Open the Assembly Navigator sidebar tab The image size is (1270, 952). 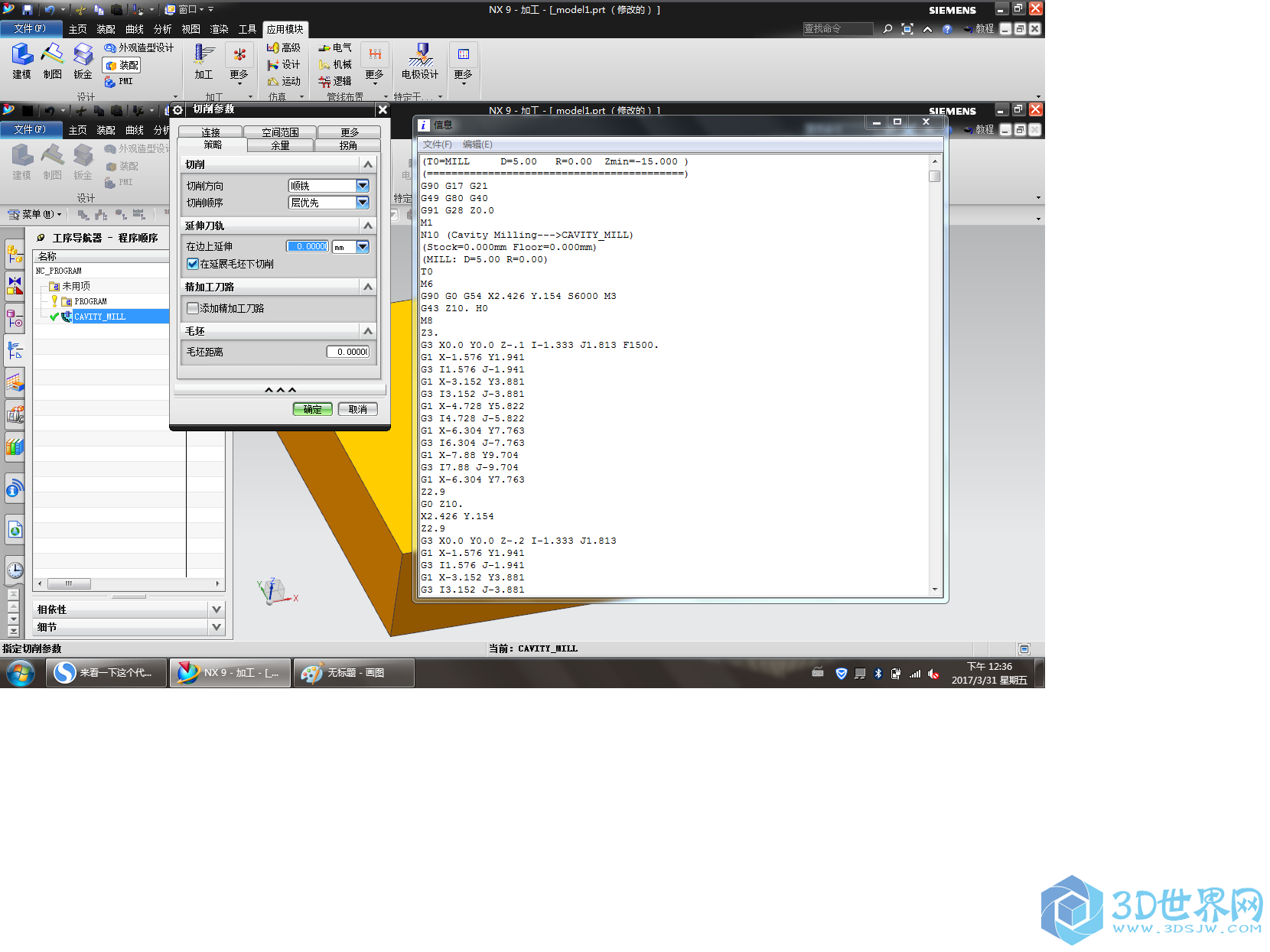click(x=15, y=253)
